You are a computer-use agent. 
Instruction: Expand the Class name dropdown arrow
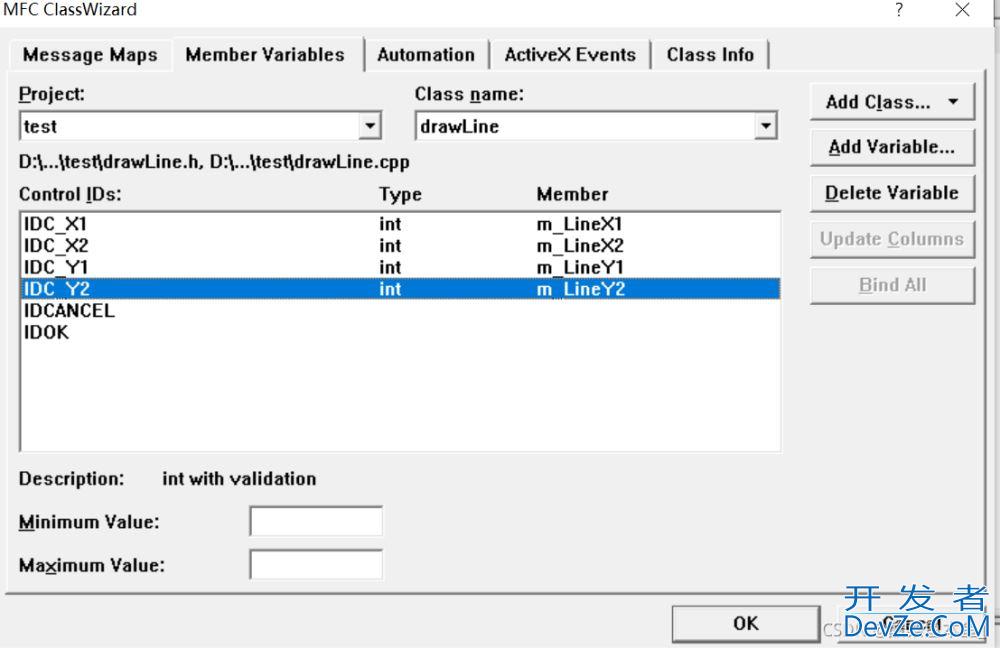point(765,126)
